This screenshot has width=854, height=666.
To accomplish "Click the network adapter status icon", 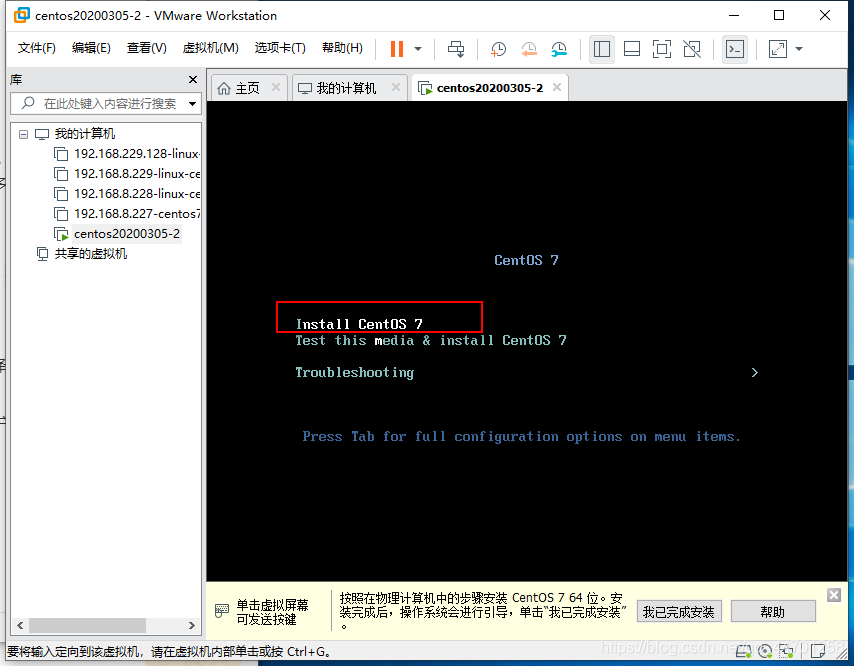I will click(x=786, y=651).
